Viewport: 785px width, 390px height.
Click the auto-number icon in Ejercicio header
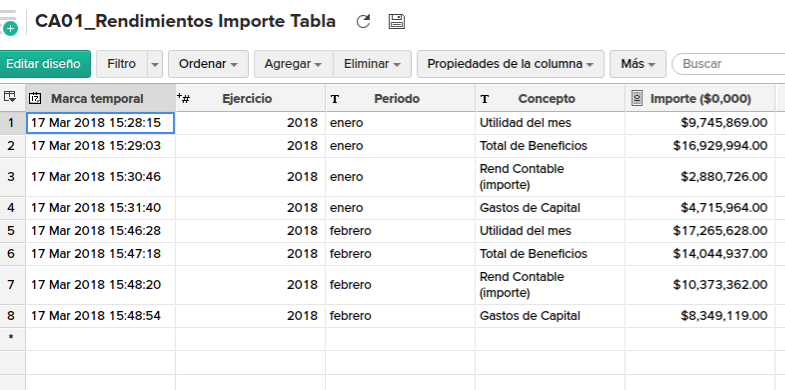[x=183, y=98]
